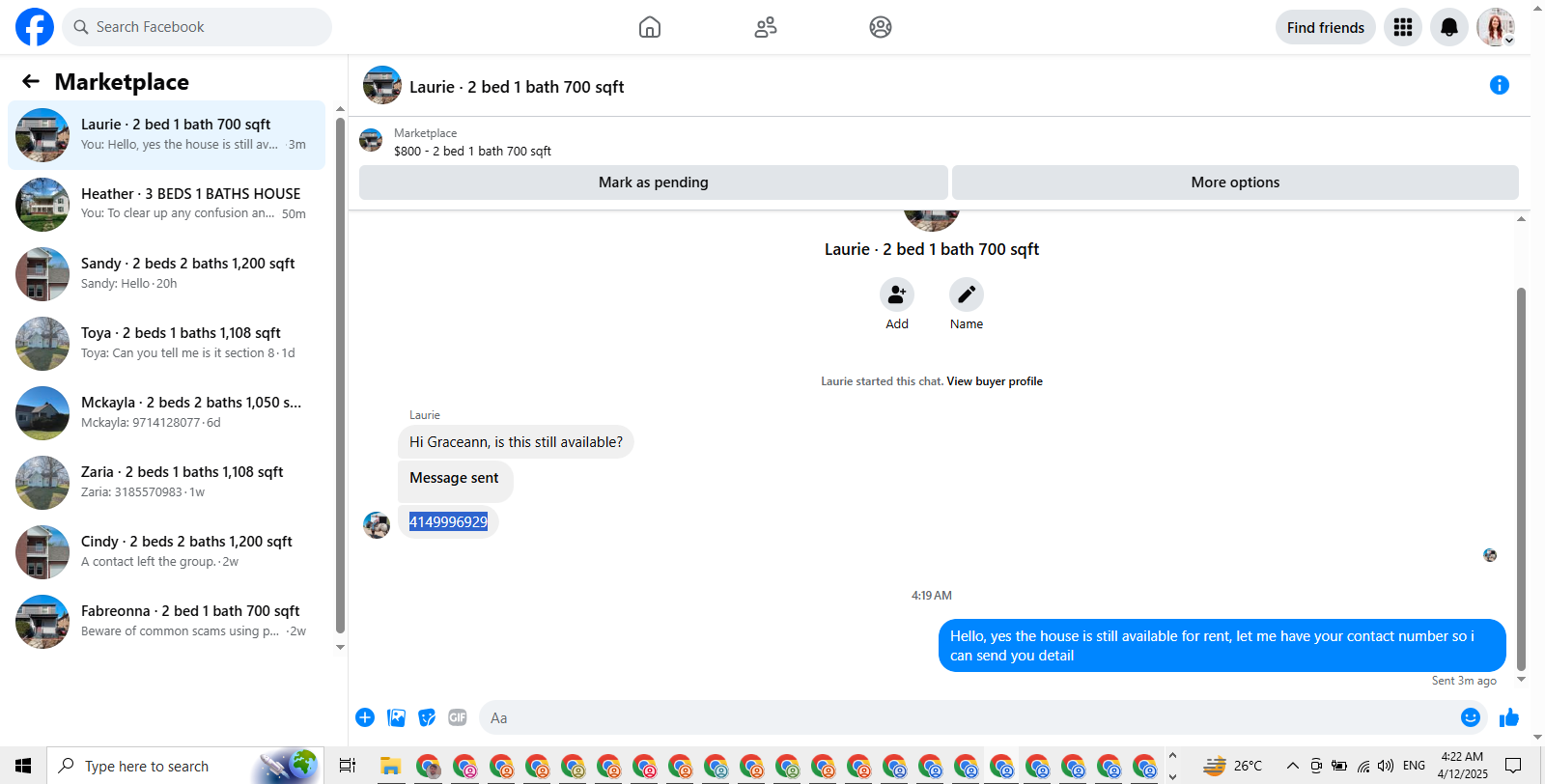Switch the ENG input language
The width and height of the screenshot is (1545, 784).
(1415, 766)
